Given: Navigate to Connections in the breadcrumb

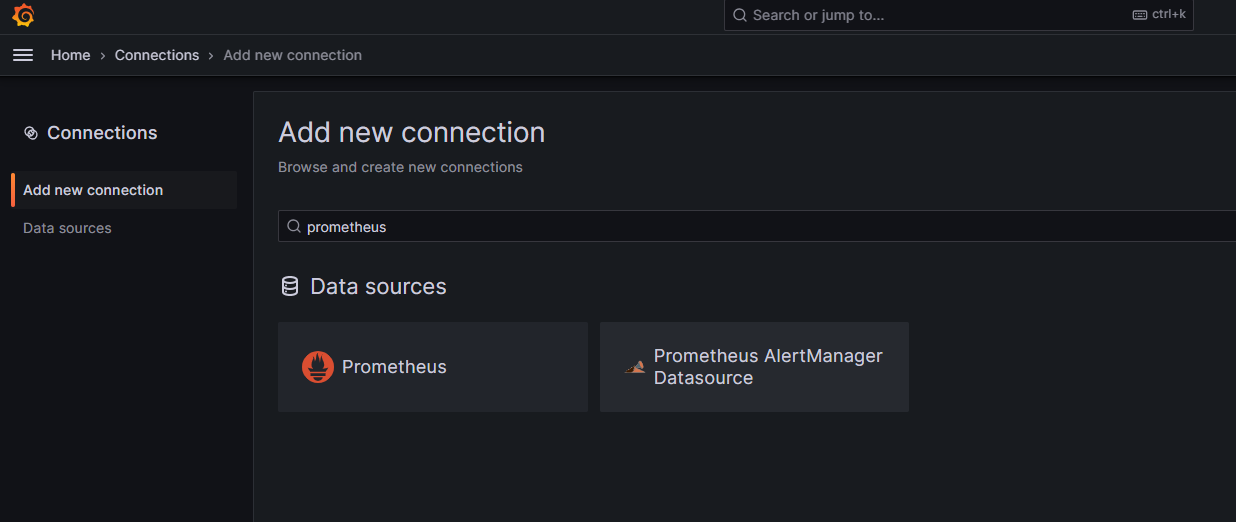Looking at the screenshot, I should (157, 55).
